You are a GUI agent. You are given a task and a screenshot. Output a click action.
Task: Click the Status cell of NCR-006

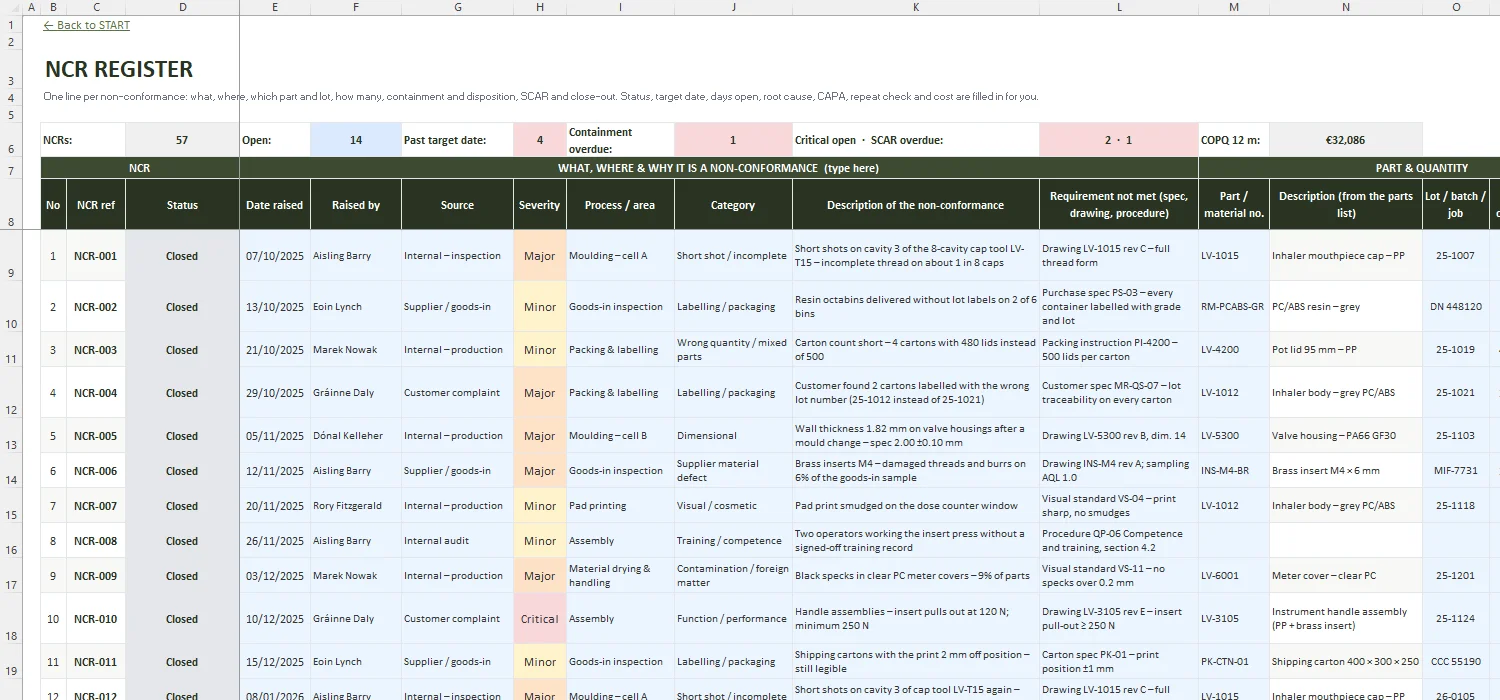[x=182, y=471]
